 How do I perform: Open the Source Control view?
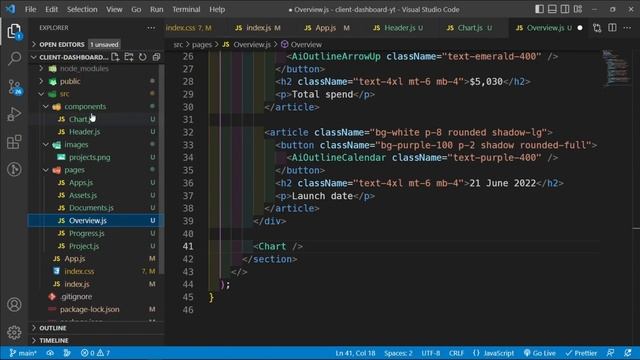[14, 87]
